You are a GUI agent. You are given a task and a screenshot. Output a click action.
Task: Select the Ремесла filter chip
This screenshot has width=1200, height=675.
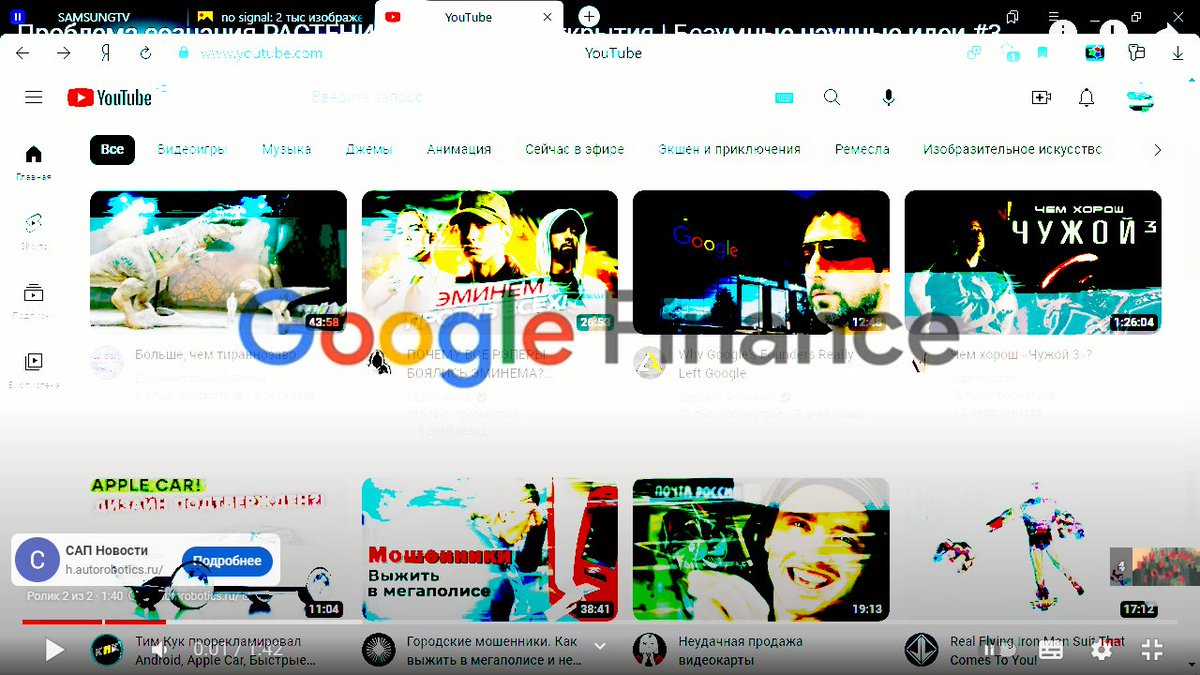862,149
